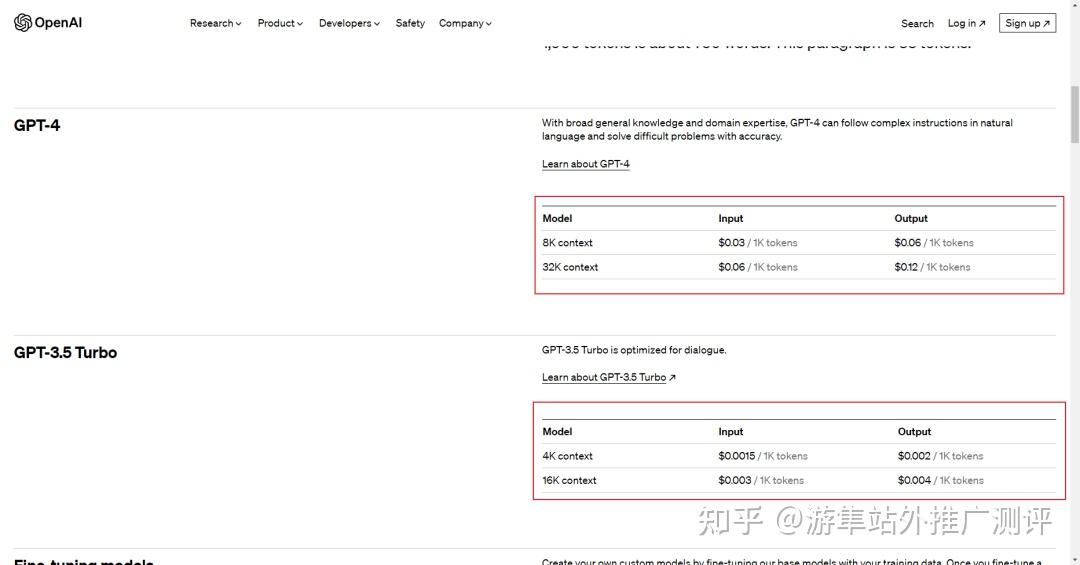
Task: Click the 32K context row label
Action: coord(570,267)
